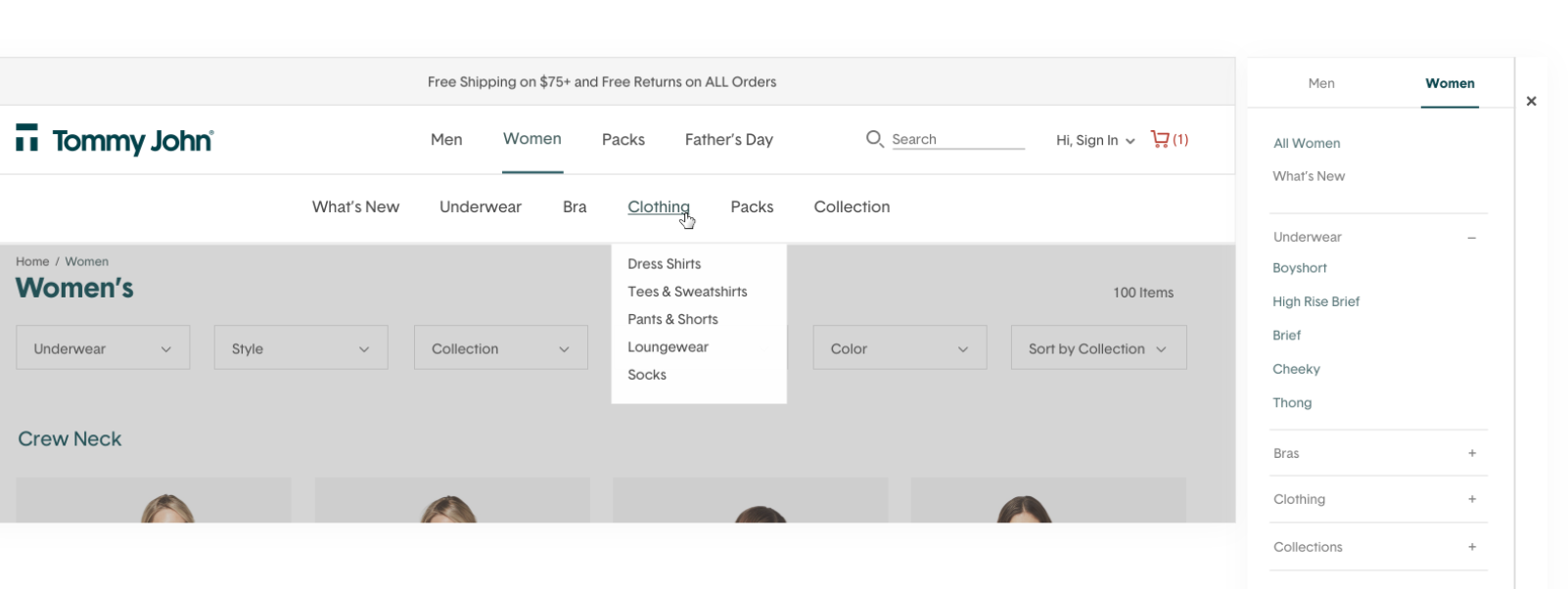Click the search magnifier icon

[x=874, y=139]
